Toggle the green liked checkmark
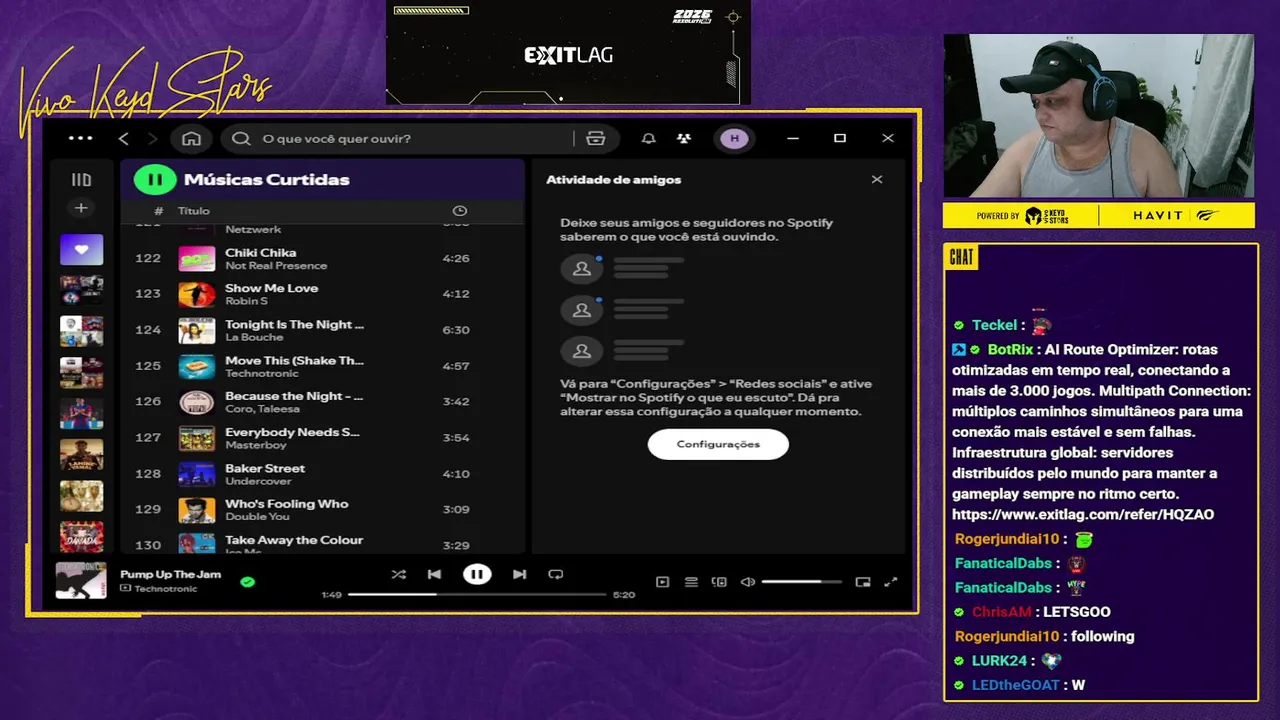1280x720 pixels. click(x=247, y=581)
